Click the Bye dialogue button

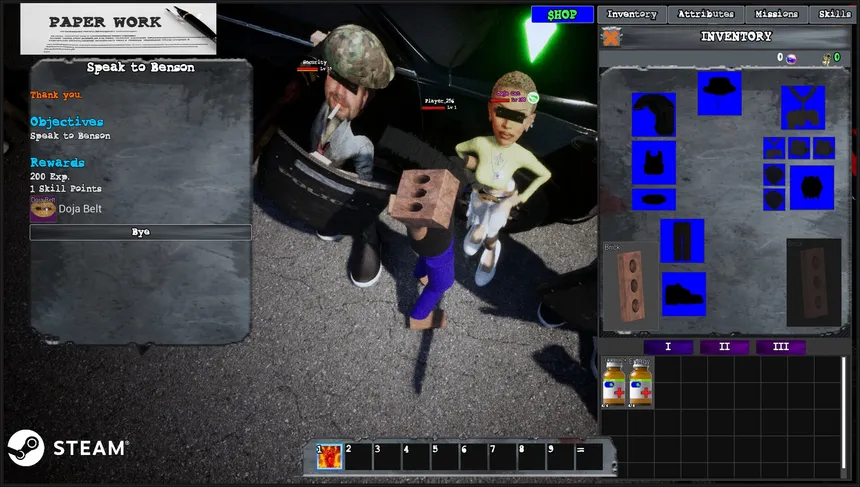pos(140,232)
